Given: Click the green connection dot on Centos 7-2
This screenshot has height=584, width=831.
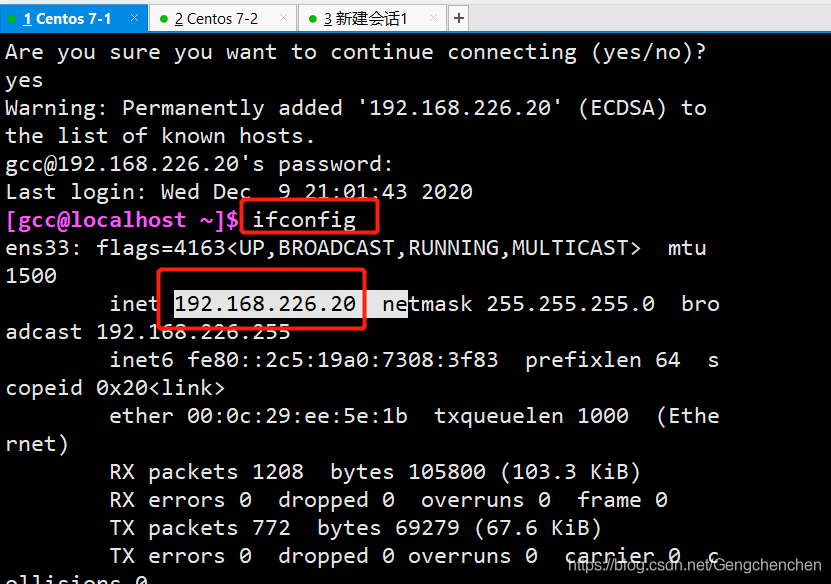Looking at the screenshot, I should coord(163,19).
